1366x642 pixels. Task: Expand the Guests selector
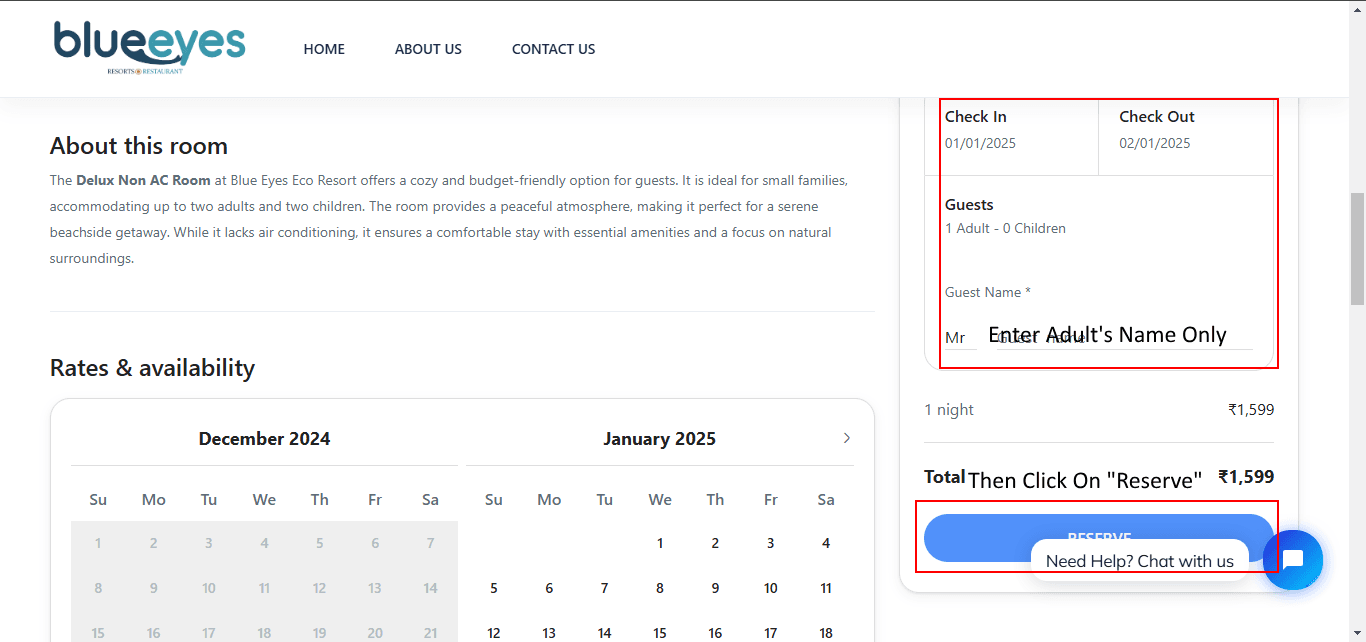1098,216
